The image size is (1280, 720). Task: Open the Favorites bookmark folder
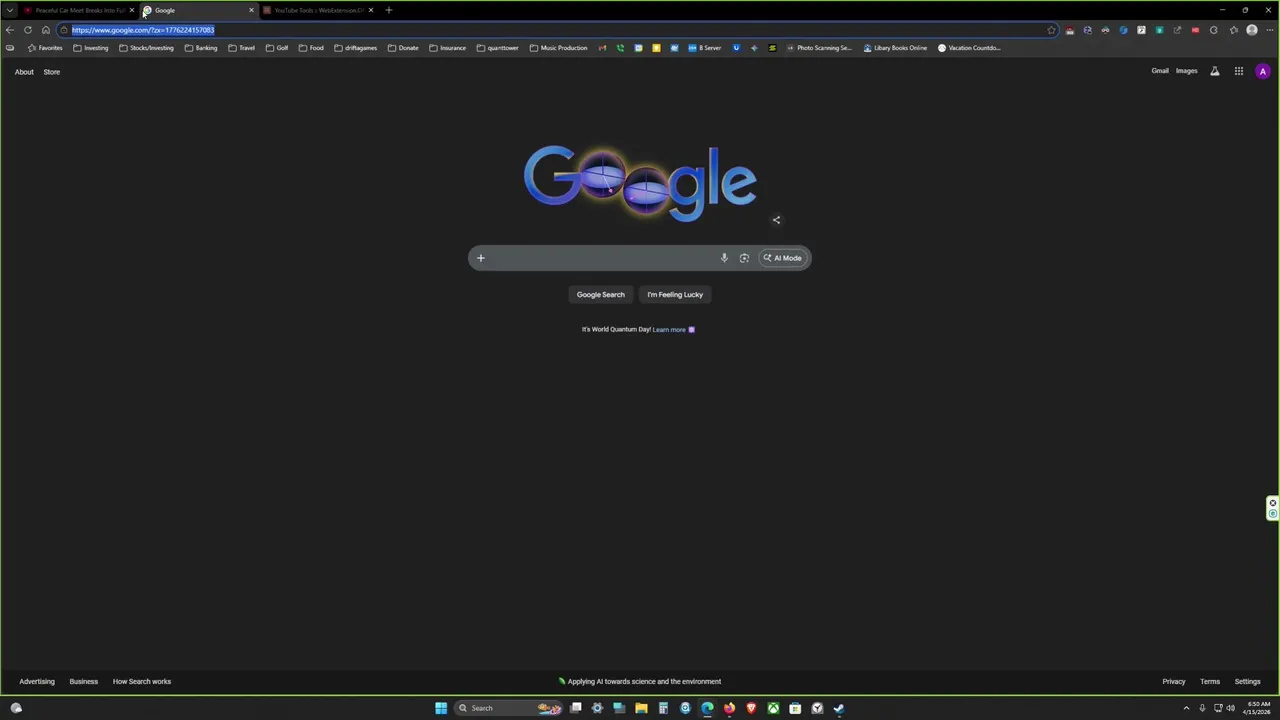coord(45,48)
